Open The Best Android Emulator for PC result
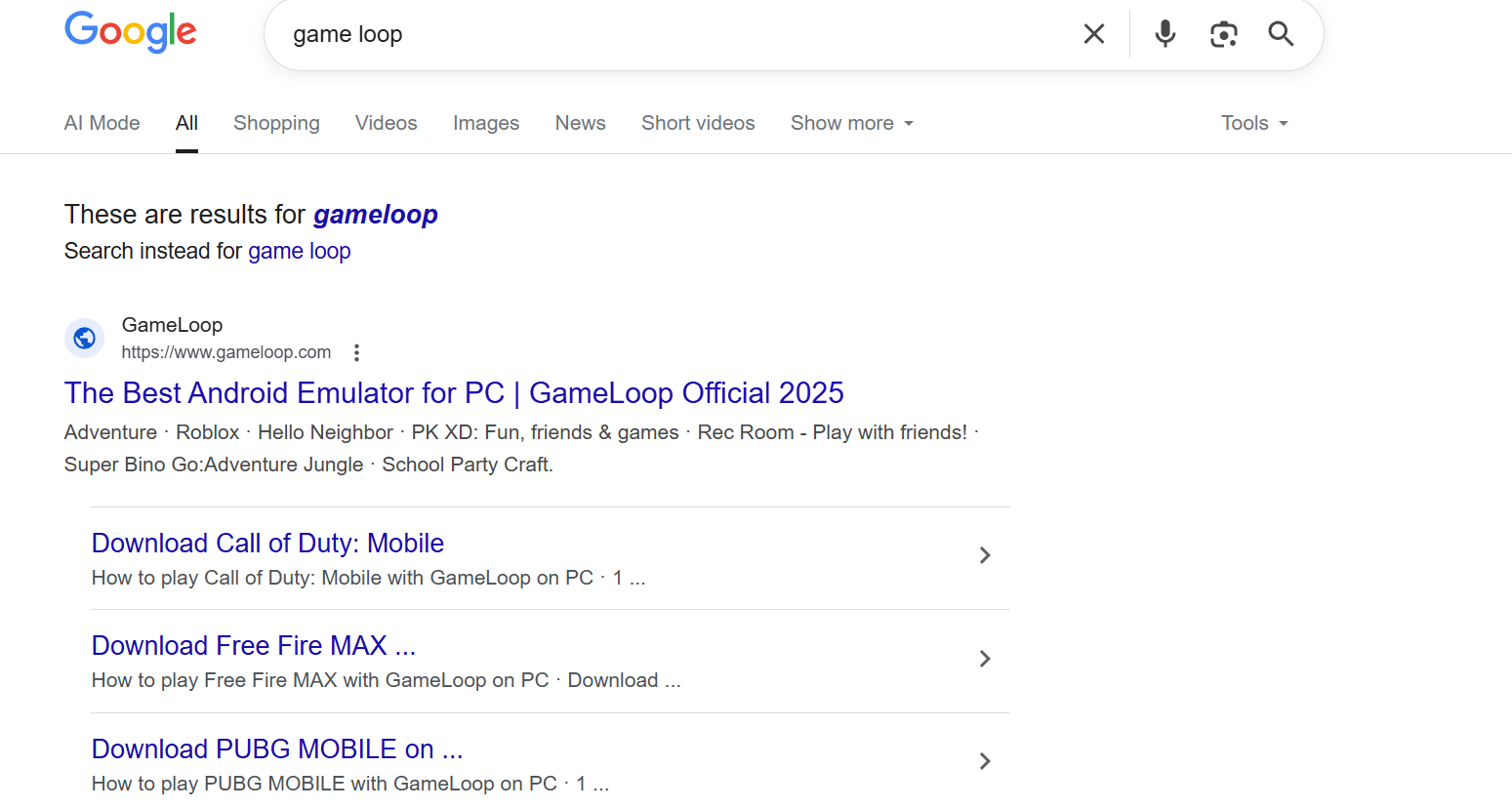 [454, 392]
